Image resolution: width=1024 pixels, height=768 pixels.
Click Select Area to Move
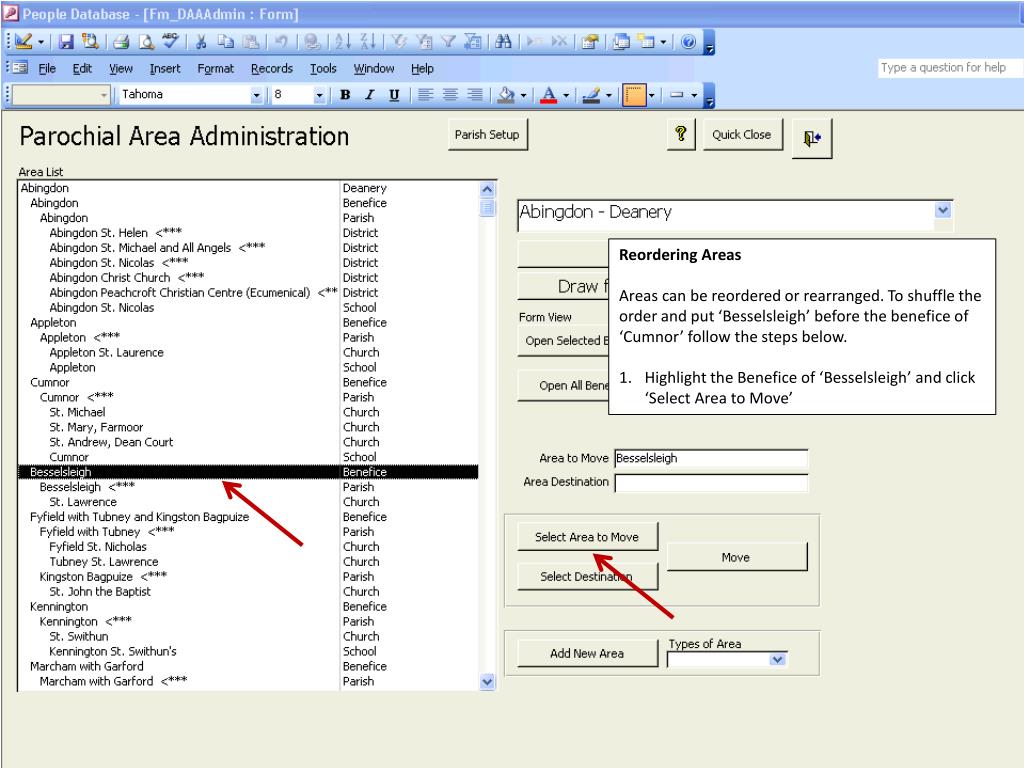click(x=587, y=537)
